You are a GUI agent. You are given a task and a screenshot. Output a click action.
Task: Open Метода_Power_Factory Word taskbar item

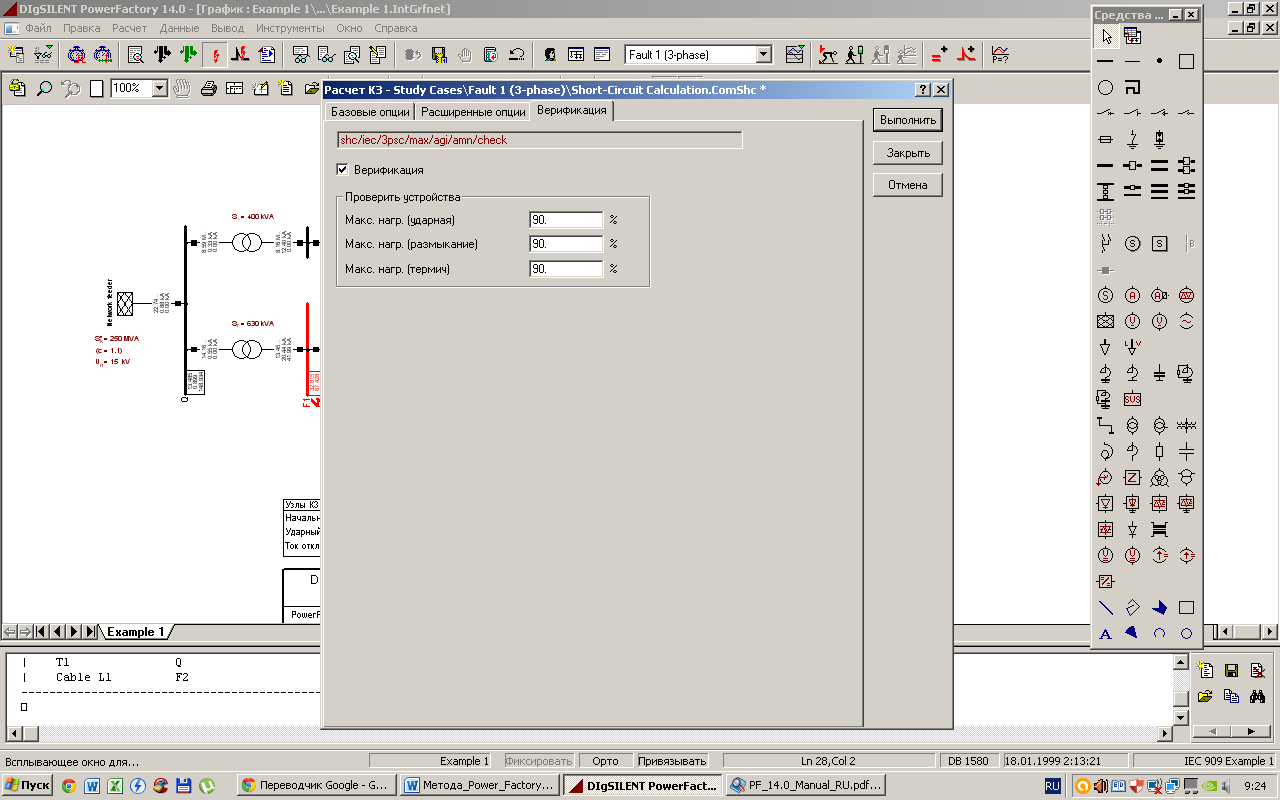pyautogui.click(x=480, y=786)
